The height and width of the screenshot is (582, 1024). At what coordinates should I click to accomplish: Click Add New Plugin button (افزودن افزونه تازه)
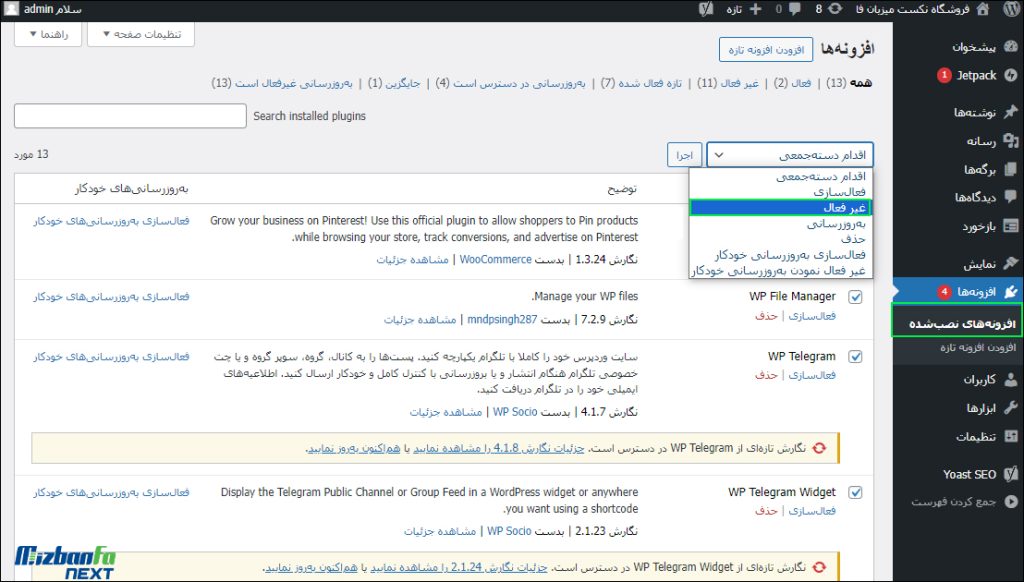coord(766,50)
